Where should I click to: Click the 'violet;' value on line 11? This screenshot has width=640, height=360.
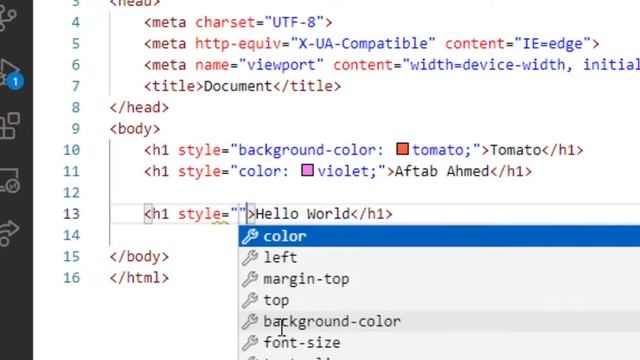tap(347, 171)
